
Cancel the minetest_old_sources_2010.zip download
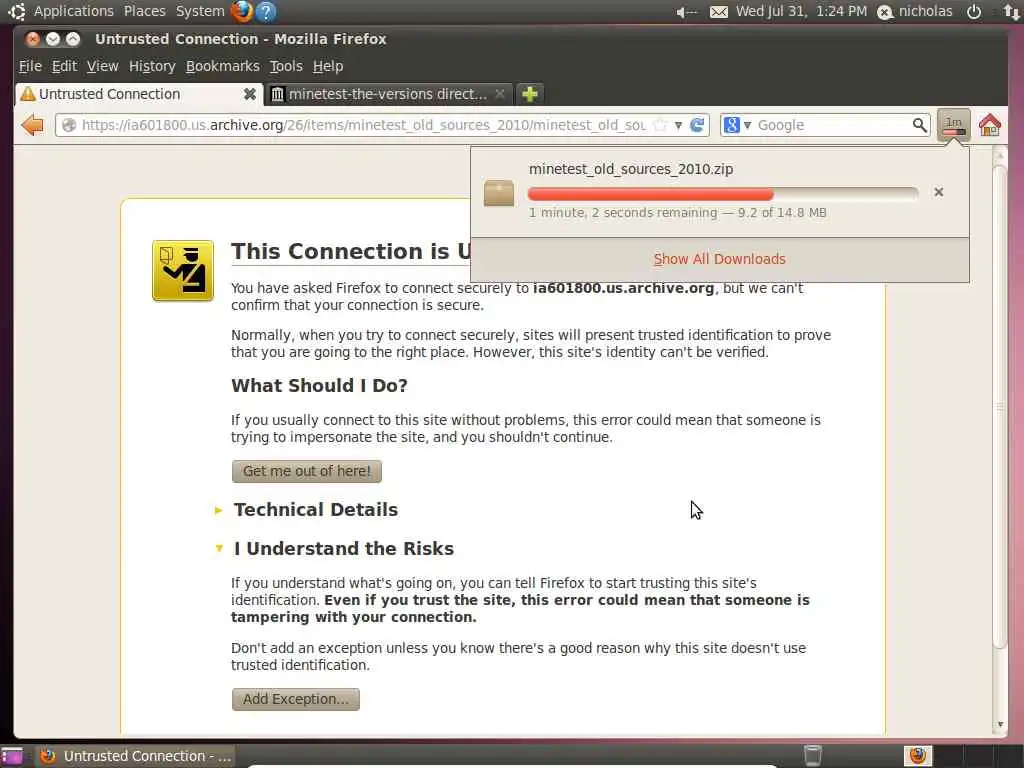(x=938, y=192)
